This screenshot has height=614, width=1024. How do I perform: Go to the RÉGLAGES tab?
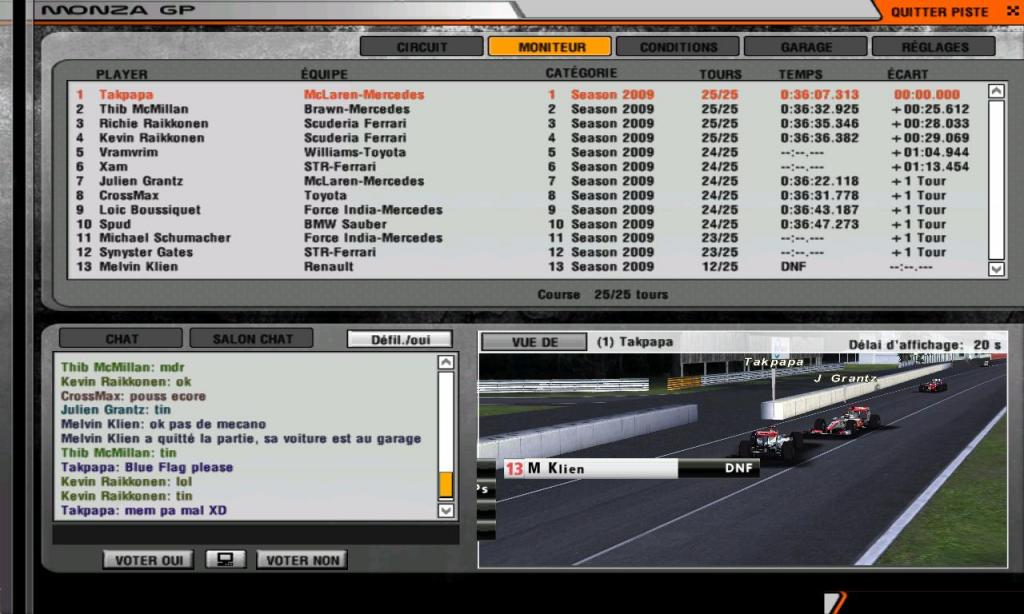[934, 47]
